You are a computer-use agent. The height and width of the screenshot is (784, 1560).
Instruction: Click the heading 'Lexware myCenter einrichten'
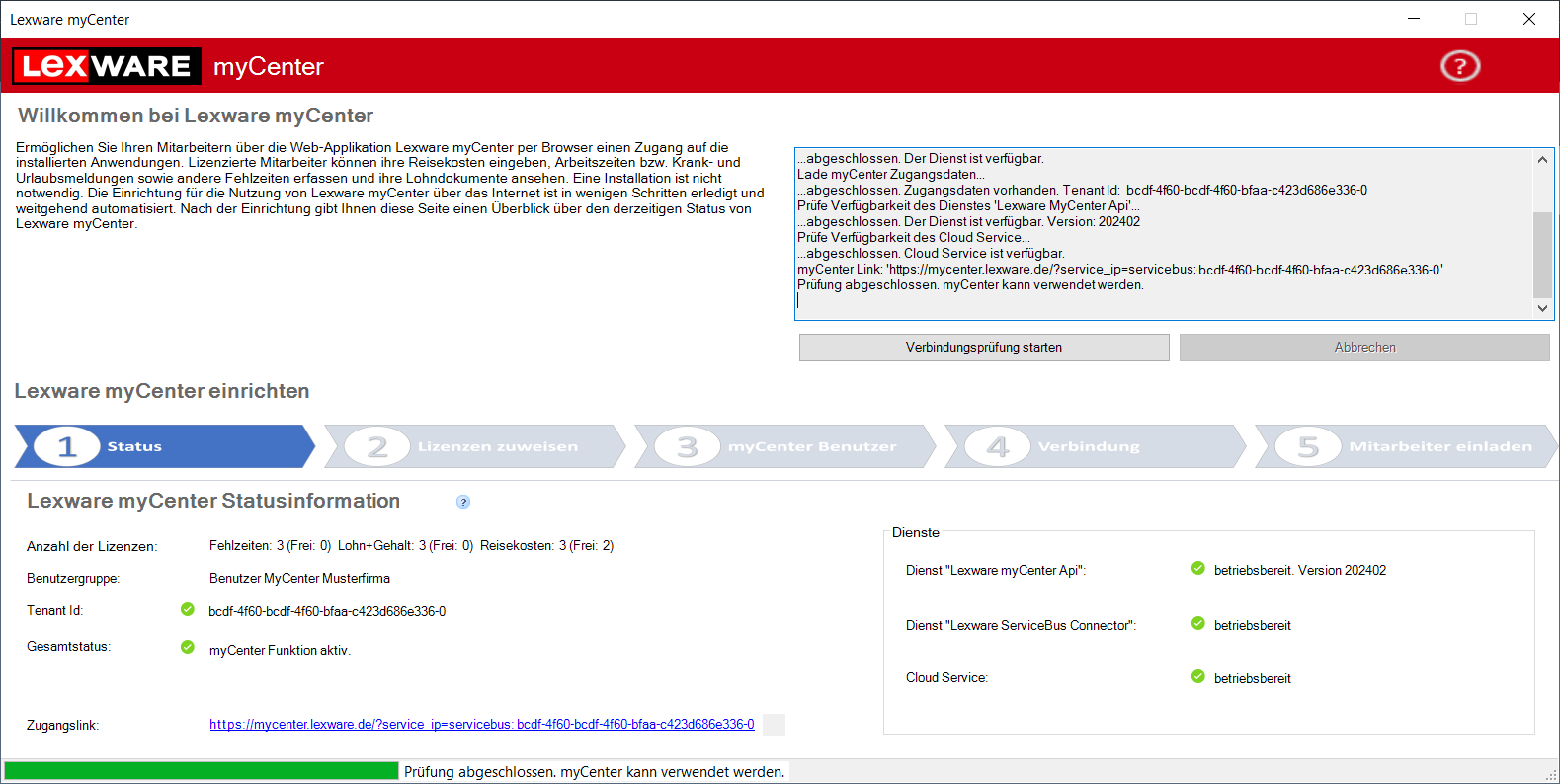[x=162, y=391]
